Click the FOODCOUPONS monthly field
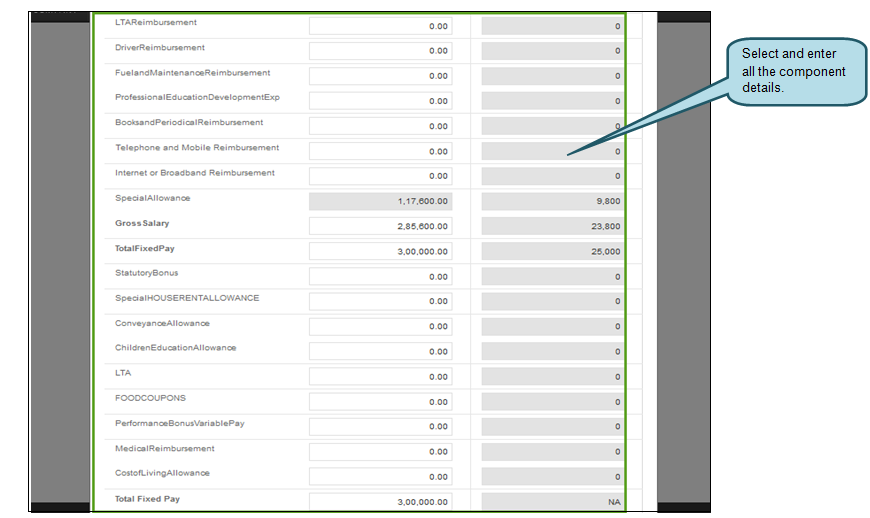This screenshot has height=518, width=870. 553,402
